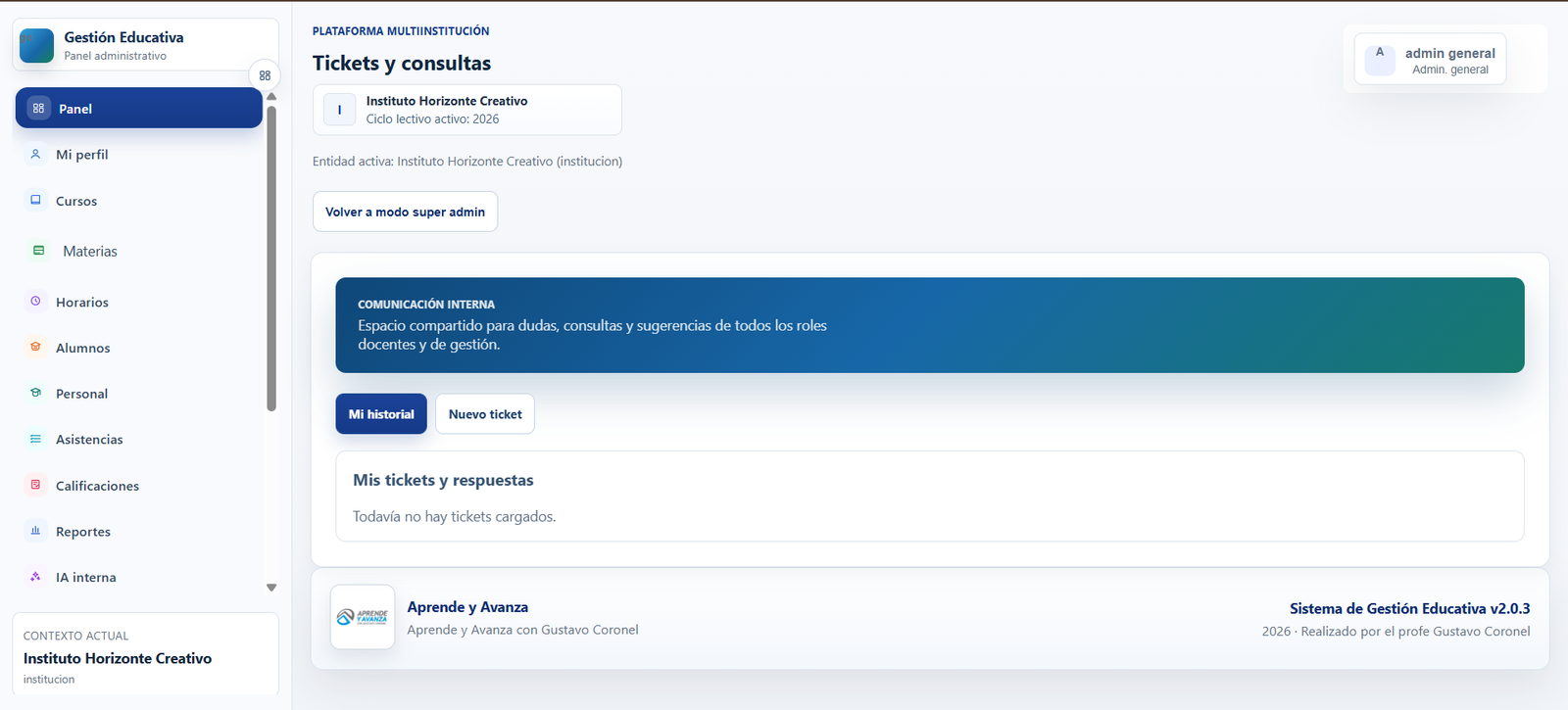1568x710 pixels.
Task: Select the Alumnos icon in sidebar
Action: point(35,347)
